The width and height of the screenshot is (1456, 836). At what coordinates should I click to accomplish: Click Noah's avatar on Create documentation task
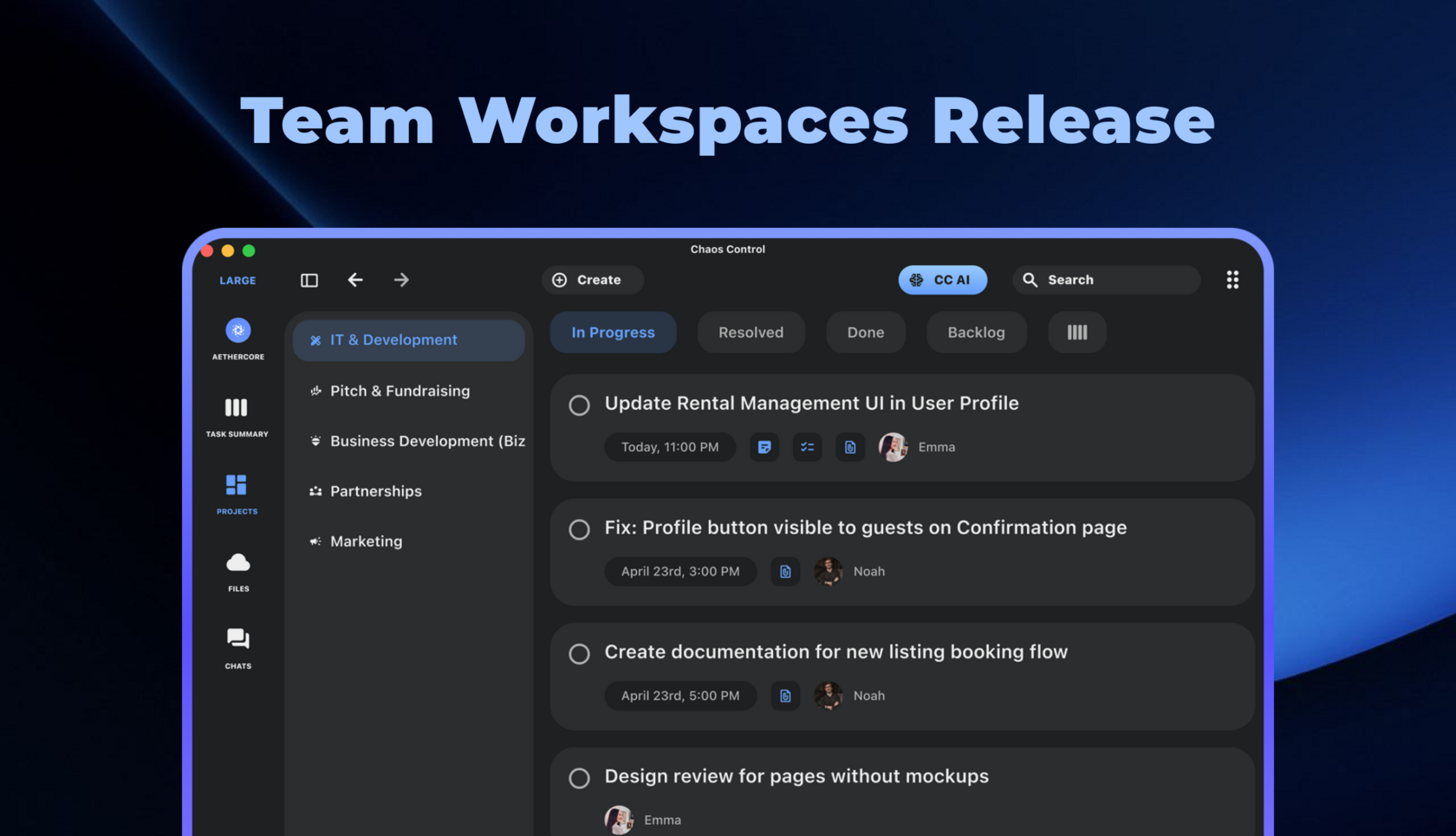829,696
